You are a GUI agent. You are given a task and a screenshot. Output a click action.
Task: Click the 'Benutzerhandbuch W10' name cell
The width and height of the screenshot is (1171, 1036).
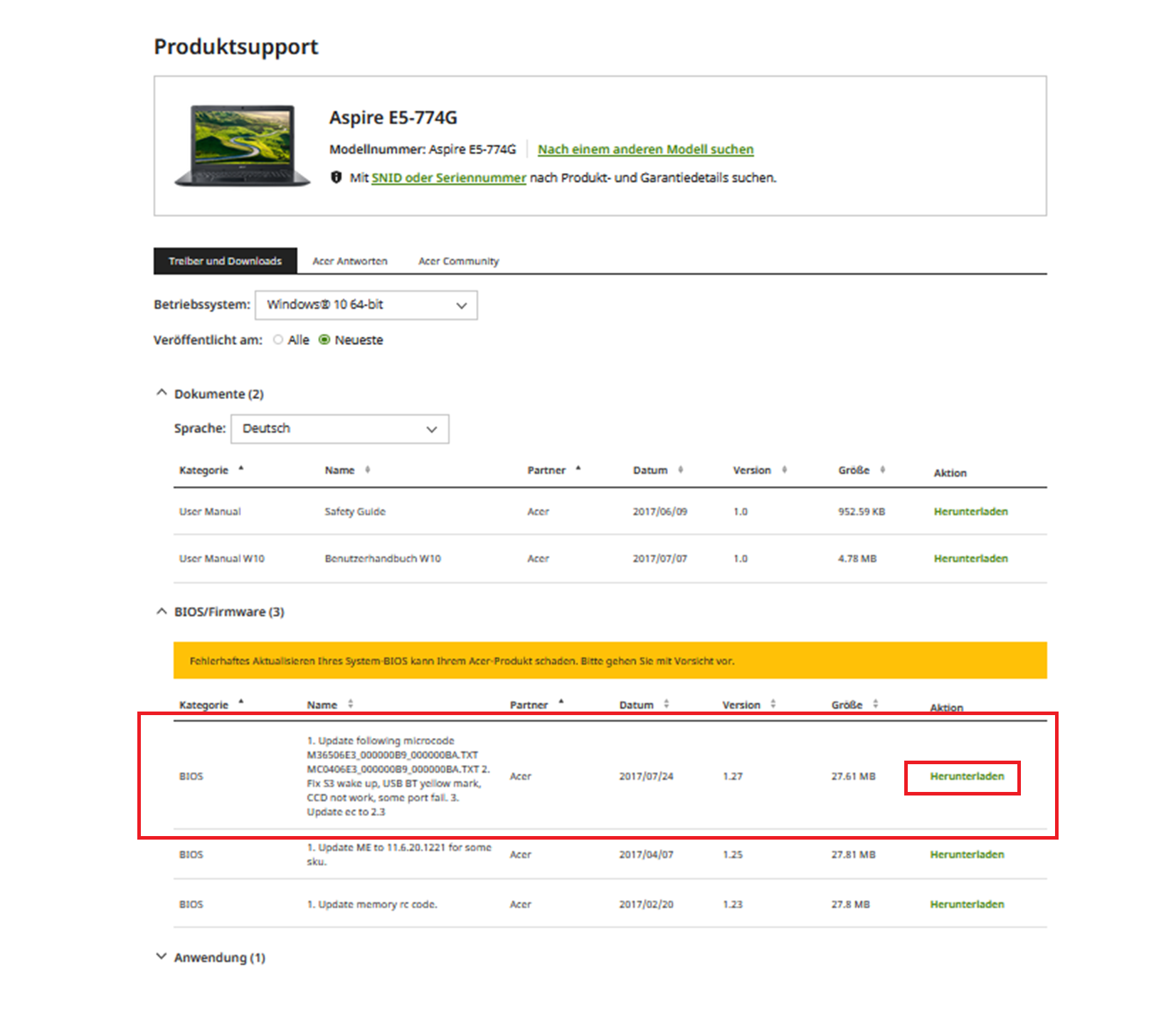click(x=383, y=559)
